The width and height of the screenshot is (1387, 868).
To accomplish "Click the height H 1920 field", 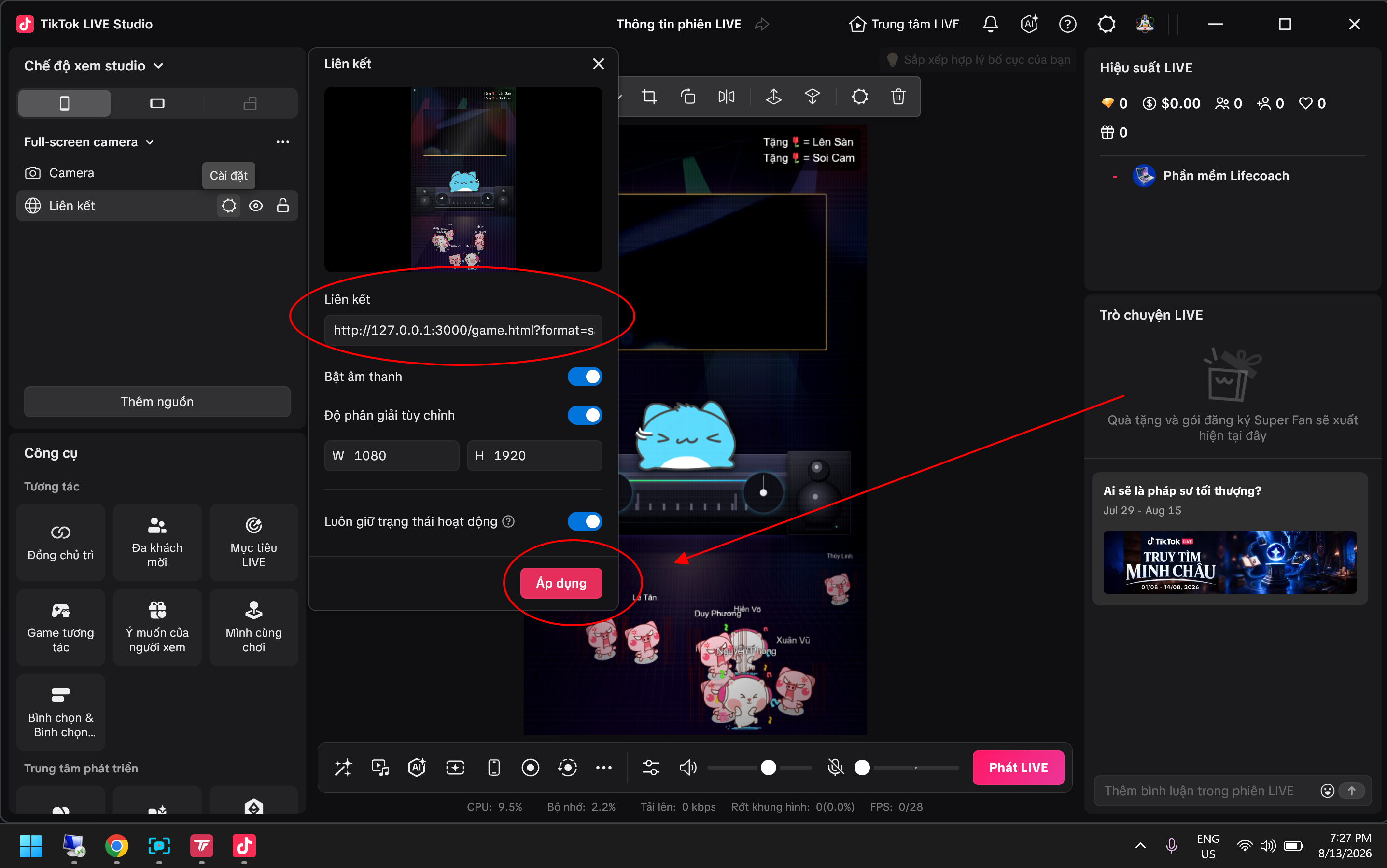I will (x=534, y=456).
